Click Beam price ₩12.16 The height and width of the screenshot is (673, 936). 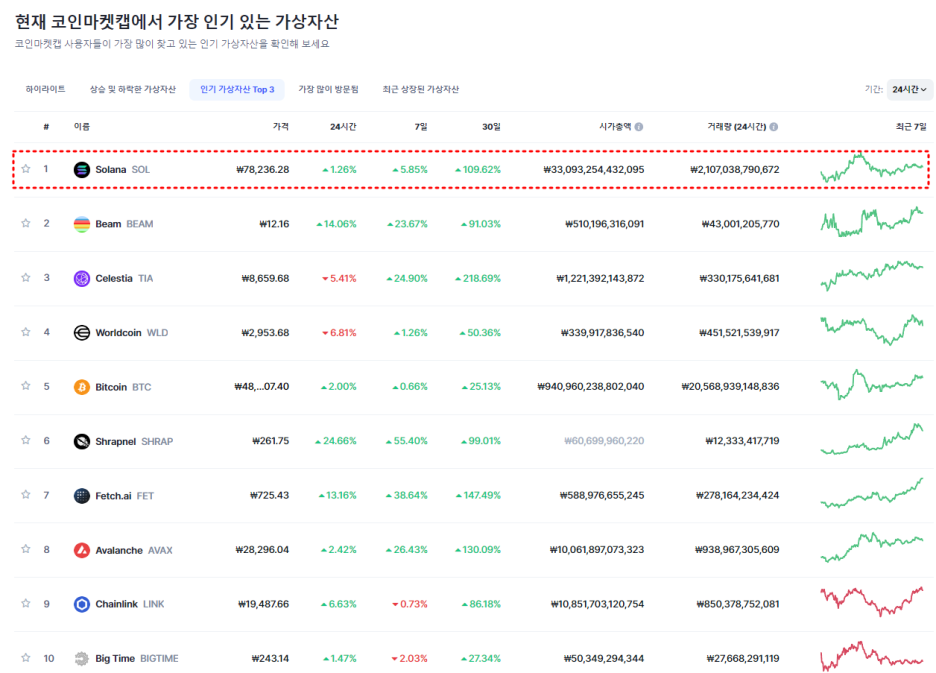pos(274,224)
